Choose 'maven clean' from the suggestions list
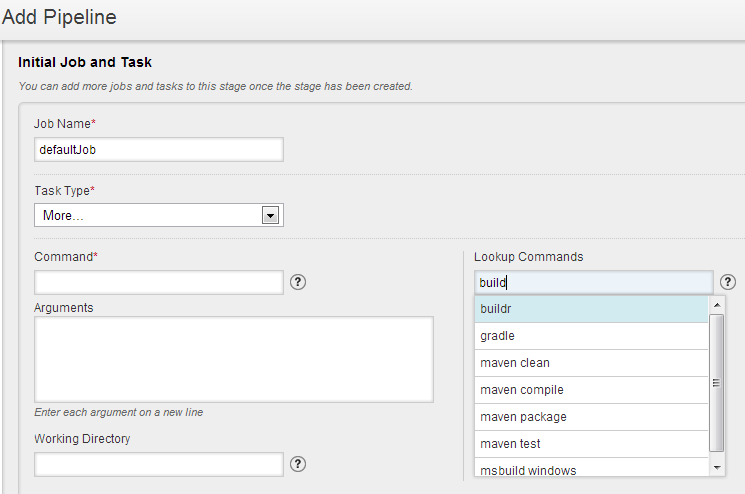This screenshot has height=494, width=745. pyautogui.click(x=591, y=363)
